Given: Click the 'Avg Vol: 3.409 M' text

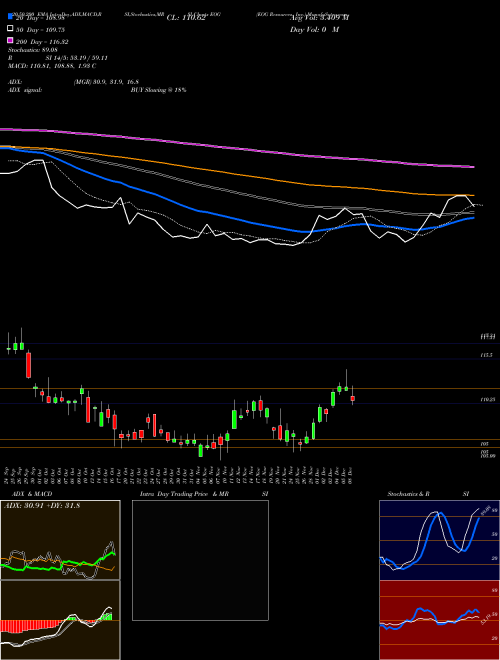Looking at the screenshot, I should tap(319, 18).
